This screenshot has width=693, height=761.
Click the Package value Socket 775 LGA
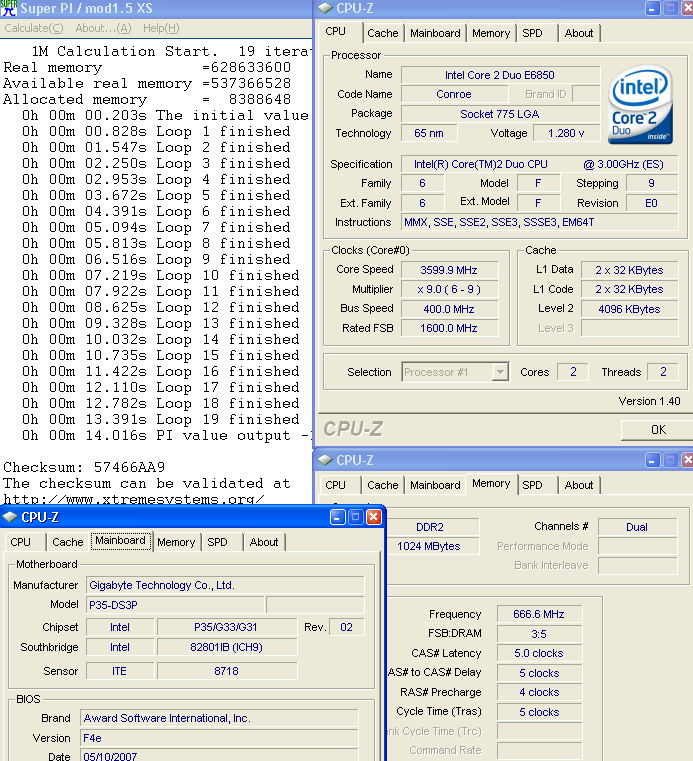500,114
